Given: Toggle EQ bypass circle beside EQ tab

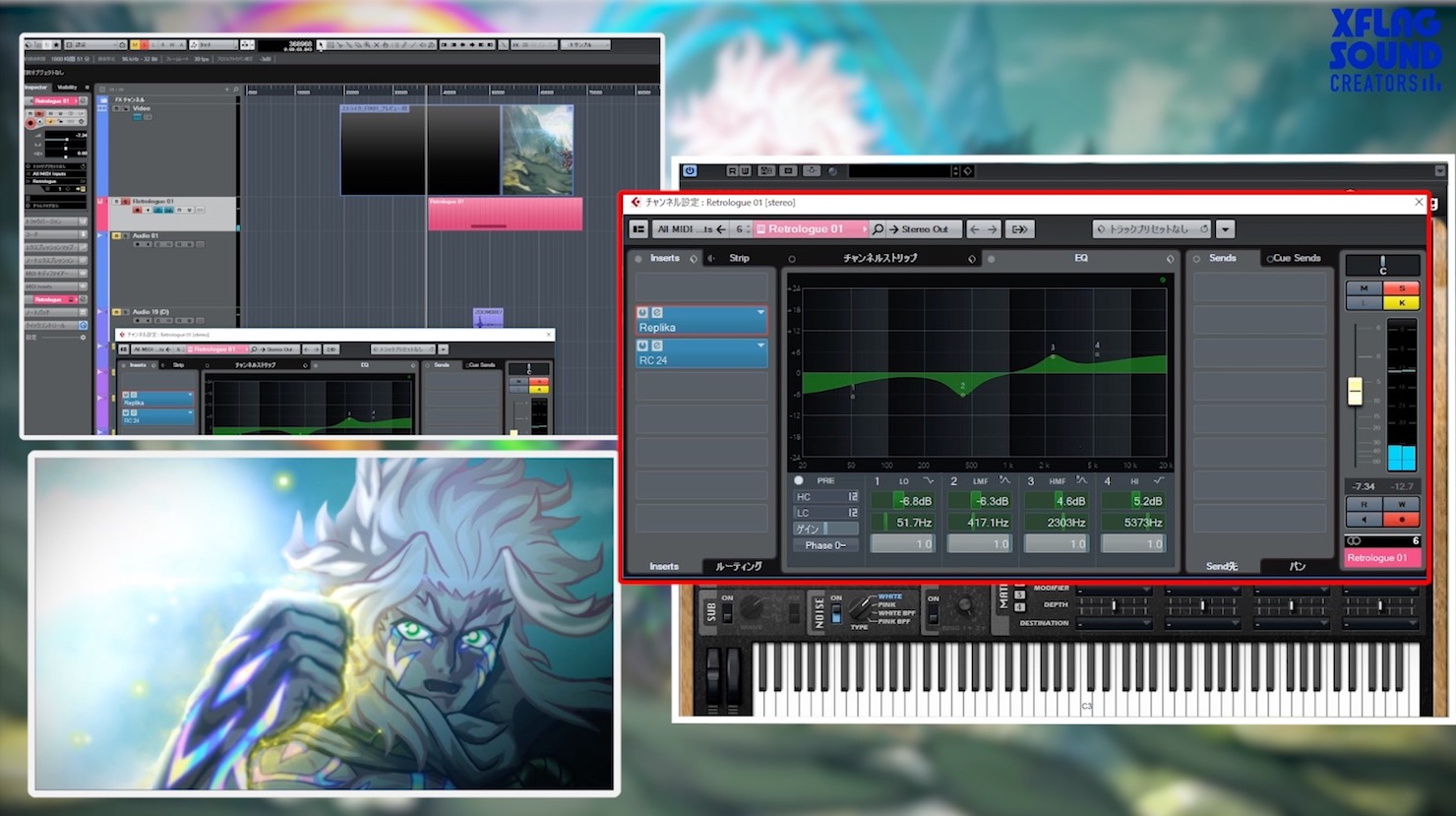Looking at the screenshot, I should 991,259.
